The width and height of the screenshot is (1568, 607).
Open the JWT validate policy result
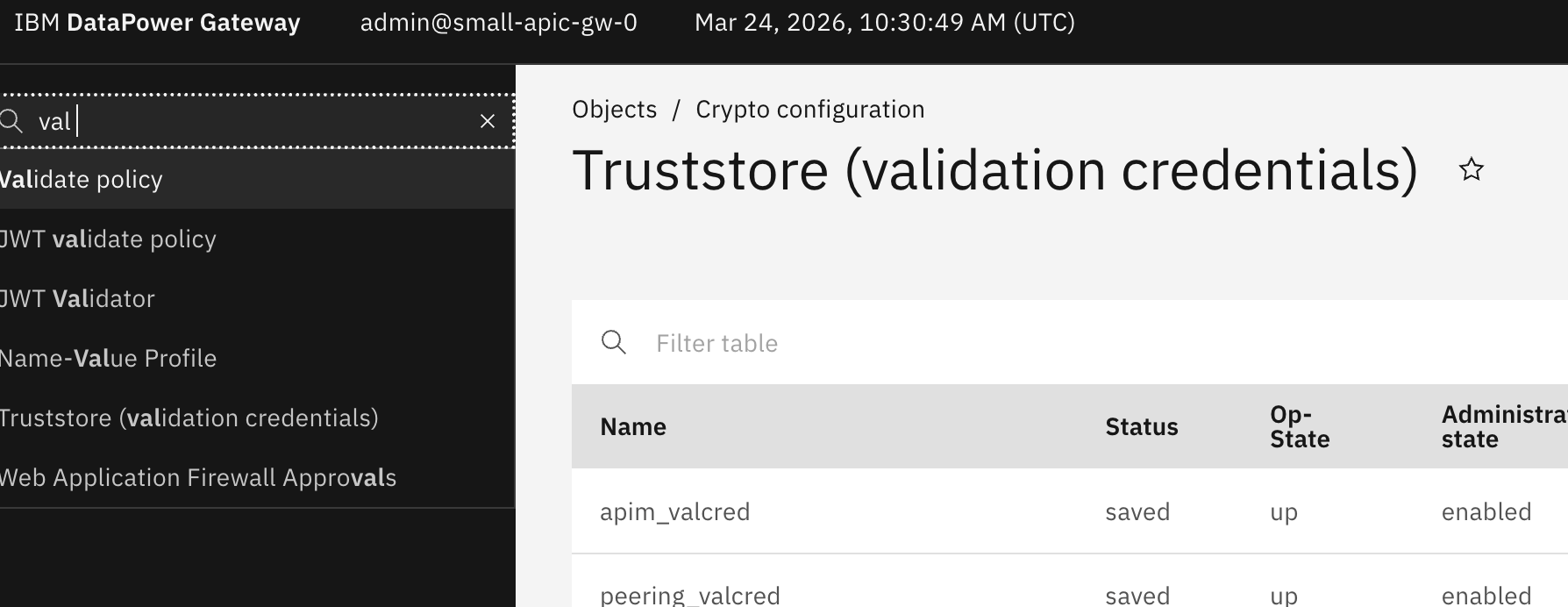coord(108,239)
